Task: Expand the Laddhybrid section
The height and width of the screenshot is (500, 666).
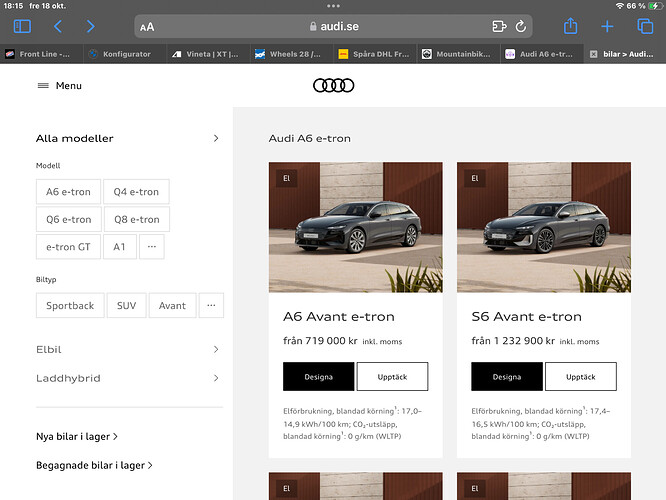Action: tap(129, 378)
